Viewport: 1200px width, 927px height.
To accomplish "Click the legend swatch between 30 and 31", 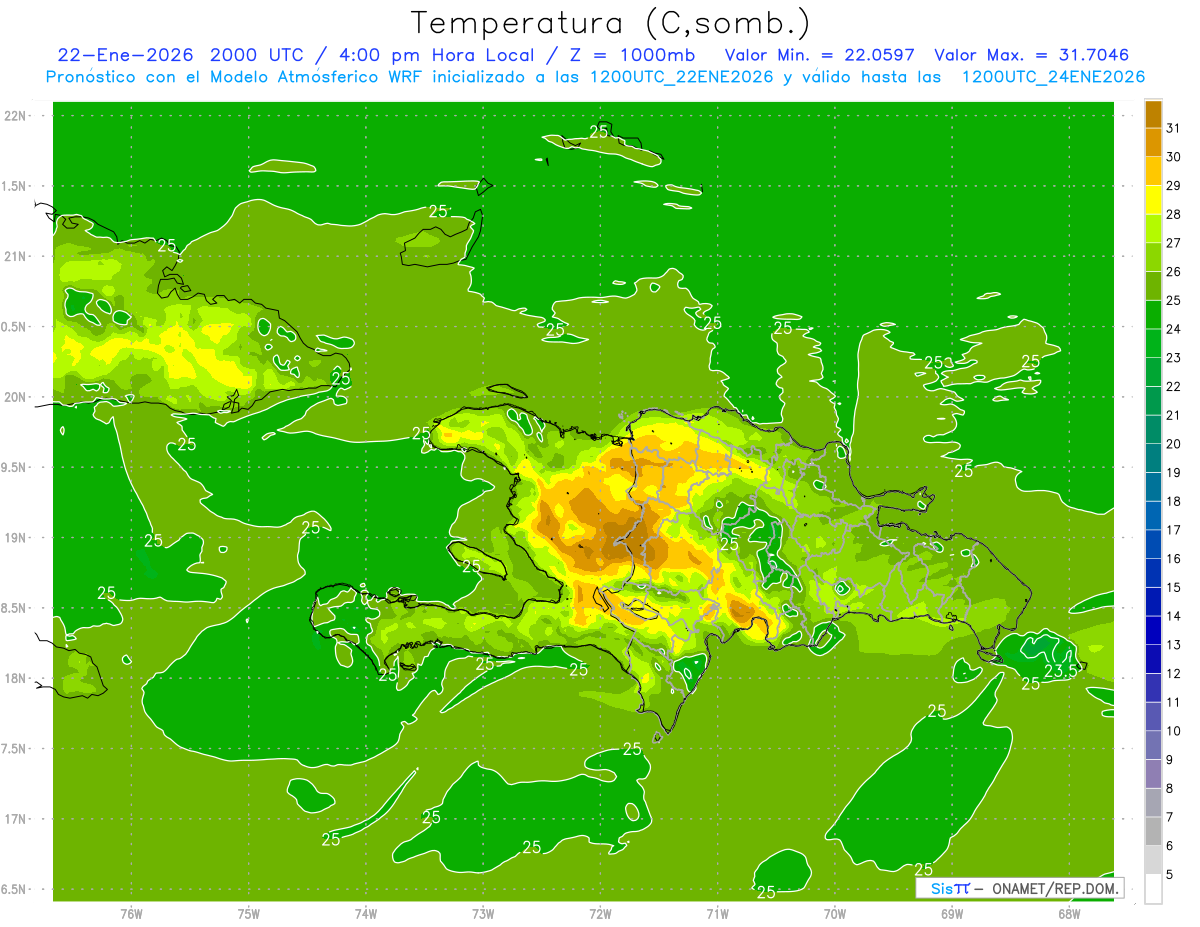I will pyautogui.click(x=1153, y=142).
